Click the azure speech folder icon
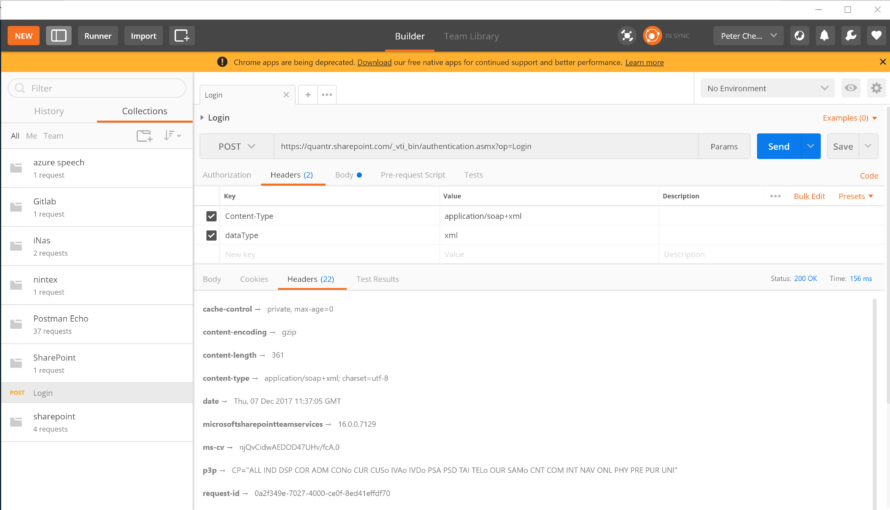This screenshot has width=890, height=510. (16, 168)
